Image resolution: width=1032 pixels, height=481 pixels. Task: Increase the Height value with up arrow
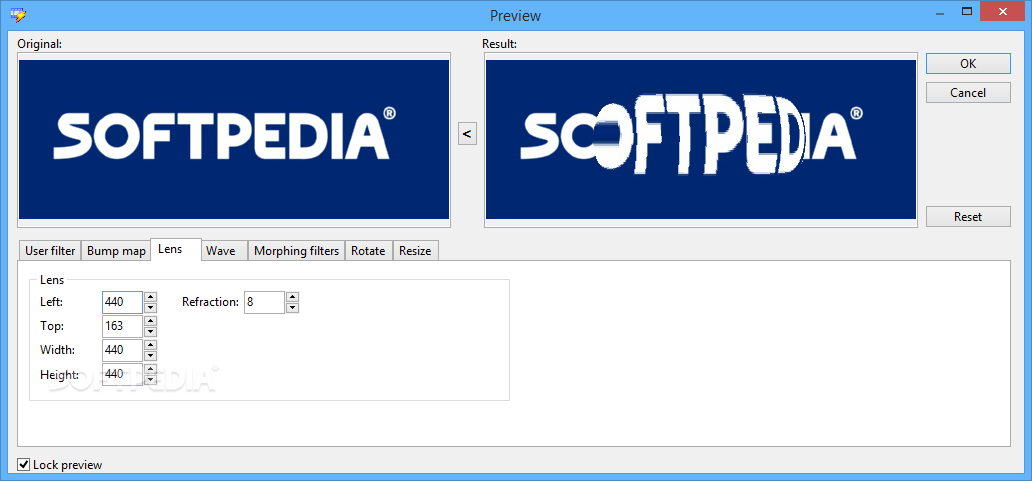pyautogui.click(x=151, y=368)
